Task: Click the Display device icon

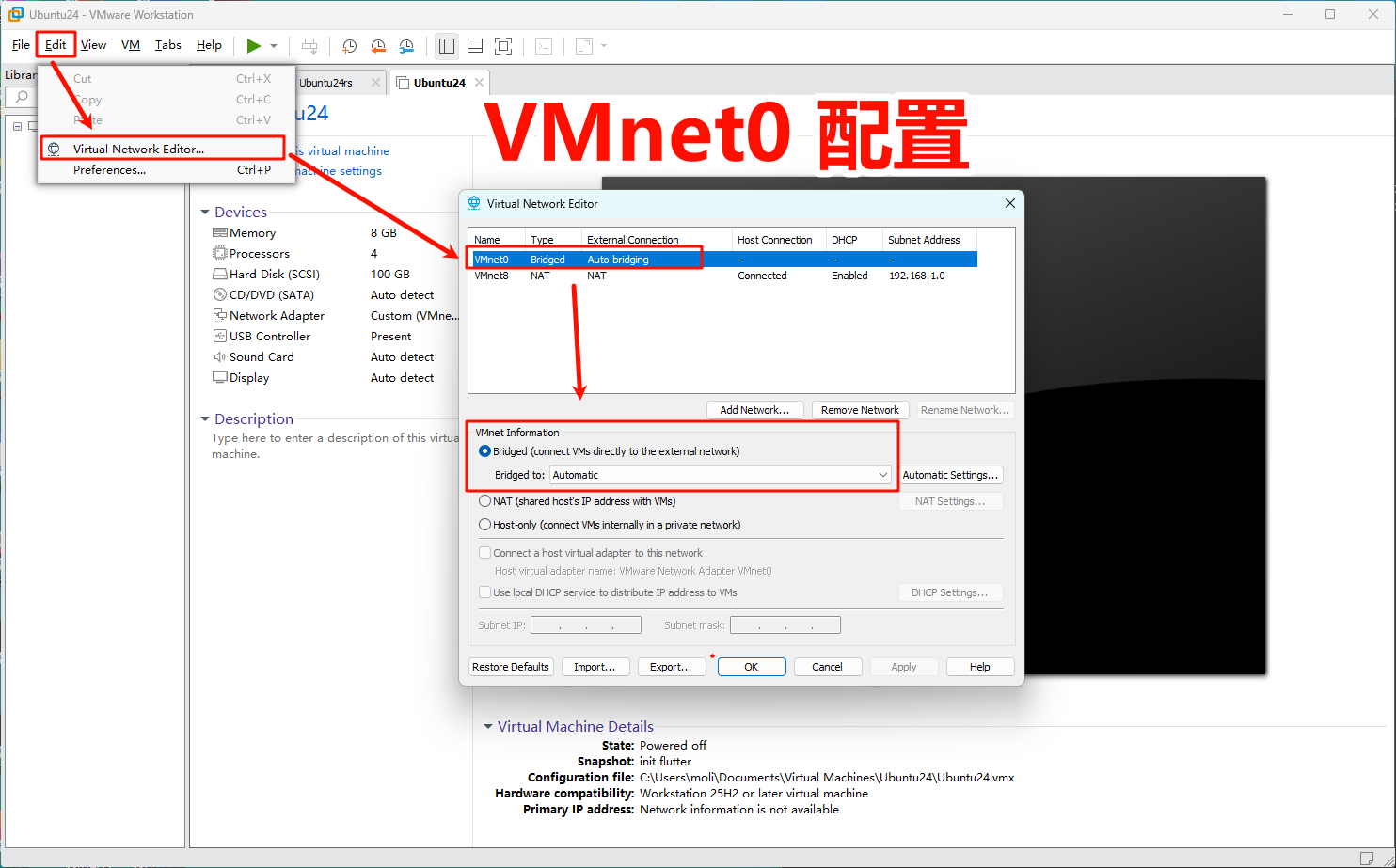Action: [x=220, y=377]
